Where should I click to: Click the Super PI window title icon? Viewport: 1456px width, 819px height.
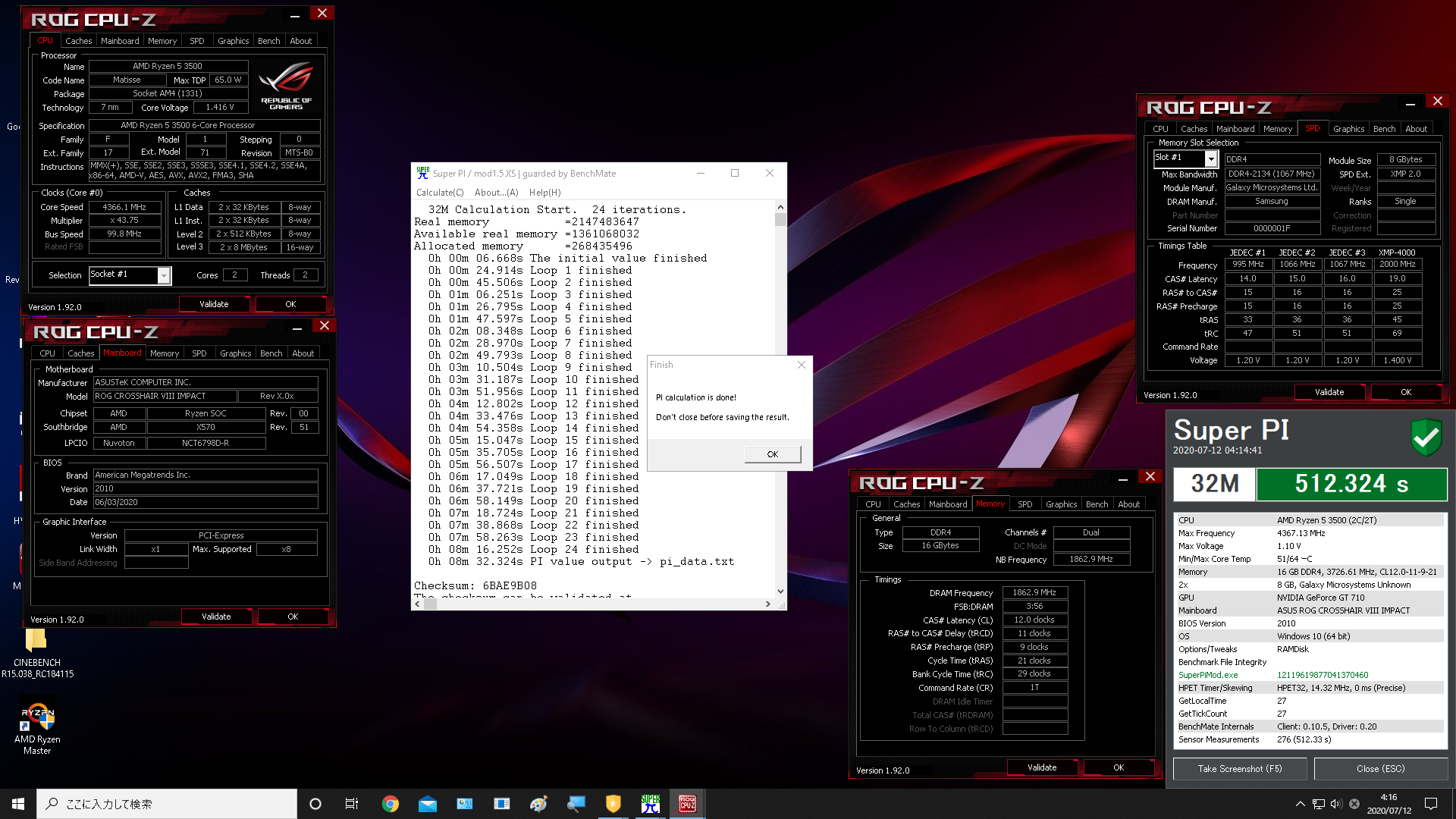click(x=422, y=174)
